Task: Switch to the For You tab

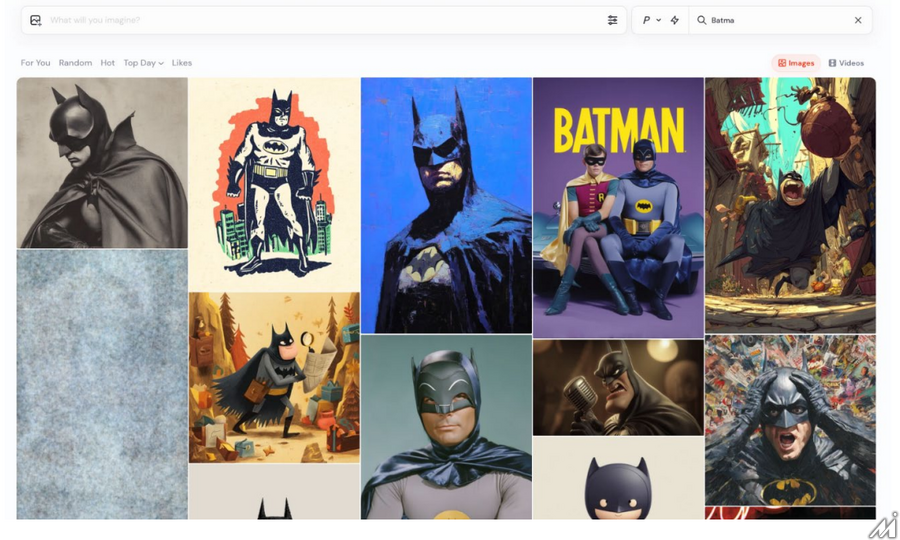Action: click(36, 63)
